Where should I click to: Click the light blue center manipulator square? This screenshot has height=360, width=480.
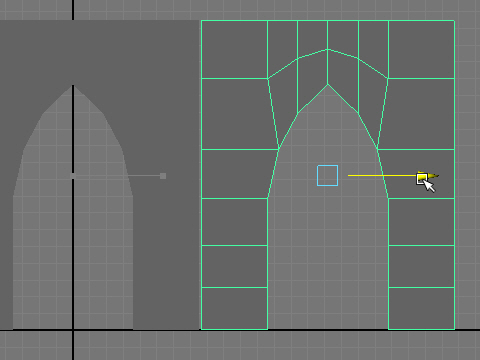327,175
